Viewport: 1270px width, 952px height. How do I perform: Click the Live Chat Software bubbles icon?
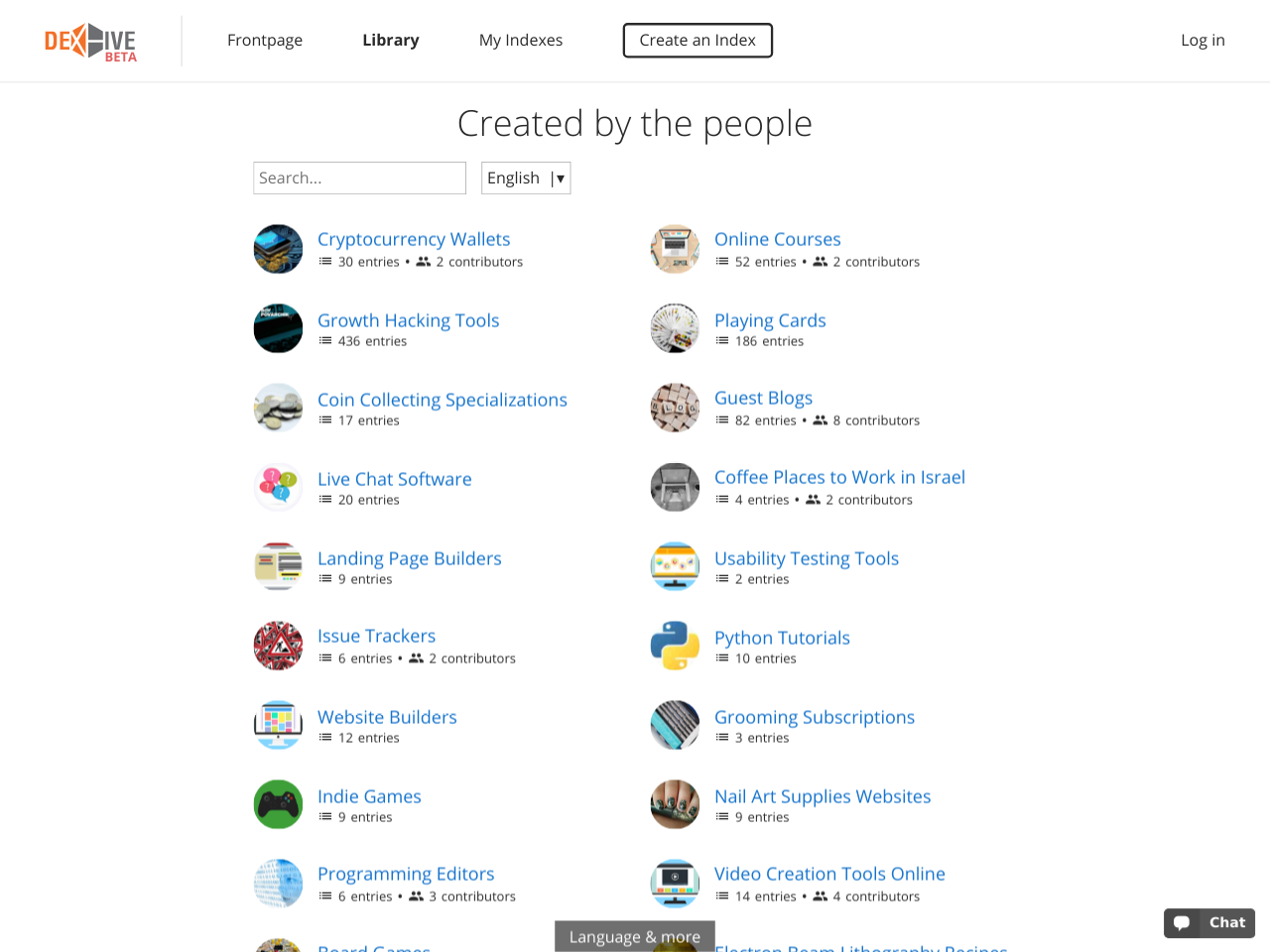click(x=278, y=487)
